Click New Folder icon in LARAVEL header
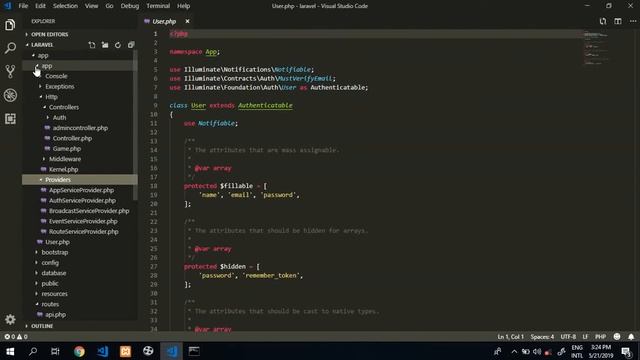 coord(105,45)
